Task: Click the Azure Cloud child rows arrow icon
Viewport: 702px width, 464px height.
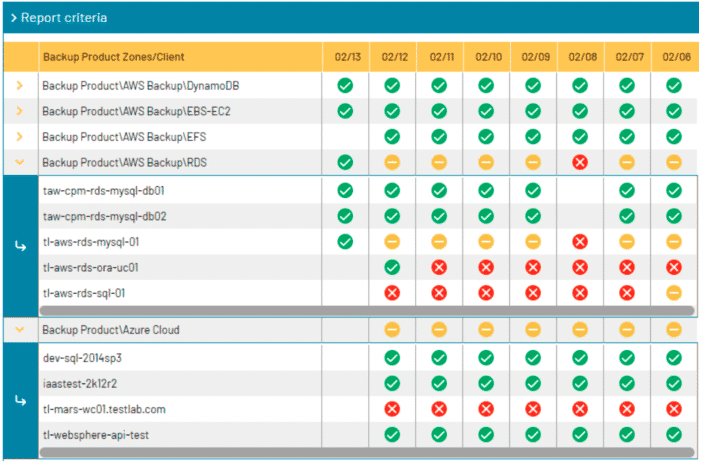Action: click(20, 400)
